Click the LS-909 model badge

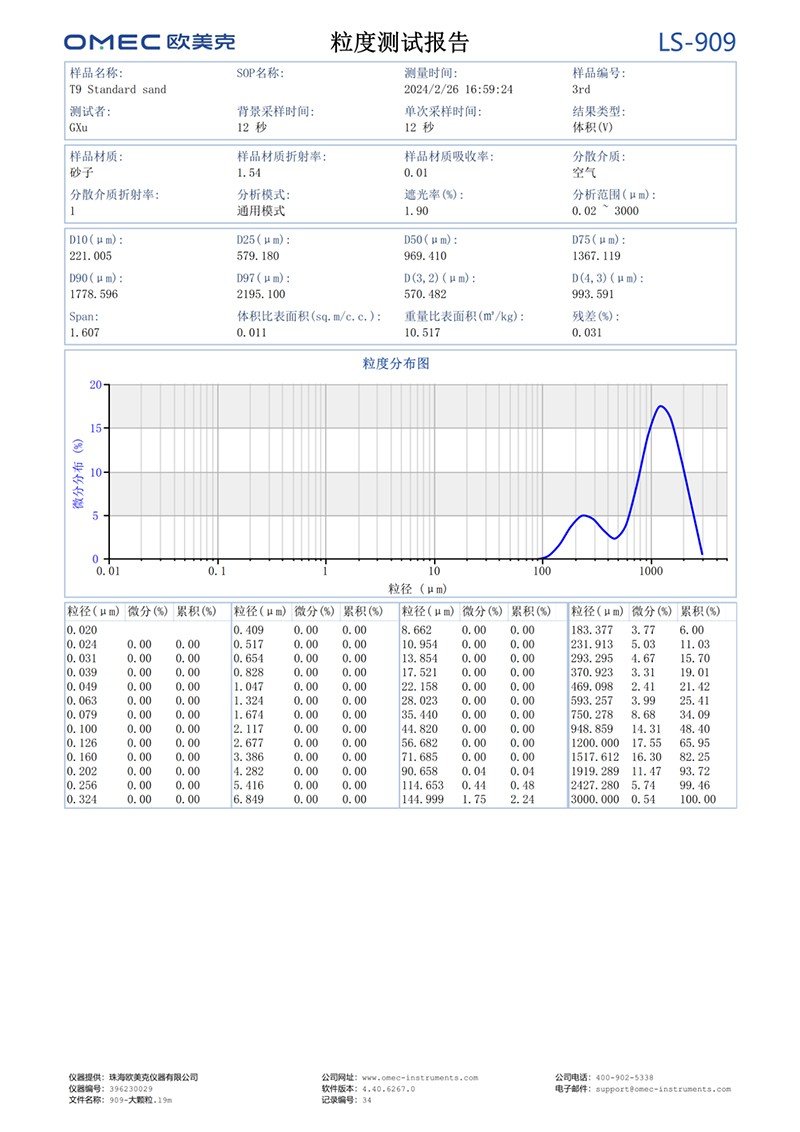click(x=696, y=40)
